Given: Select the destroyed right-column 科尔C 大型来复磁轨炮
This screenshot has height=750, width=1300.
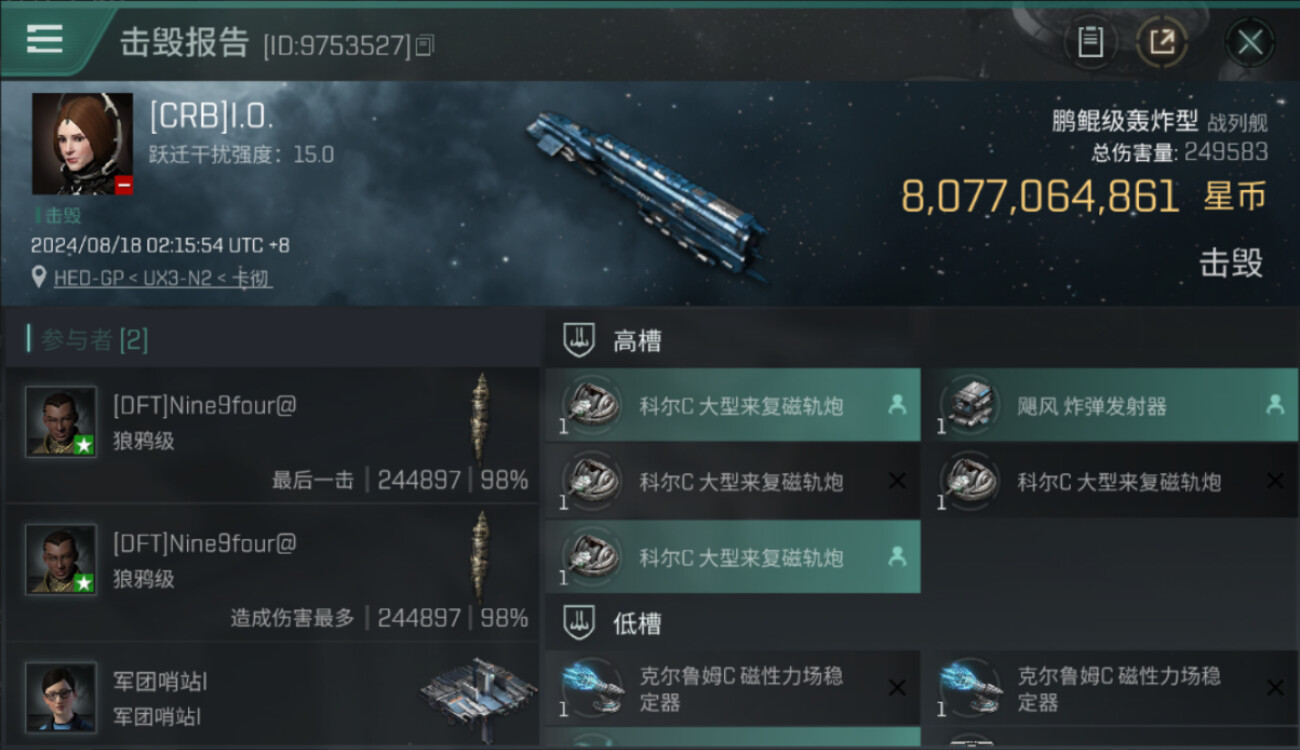Looking at the screenshot, I should [x=1109, y=481].
